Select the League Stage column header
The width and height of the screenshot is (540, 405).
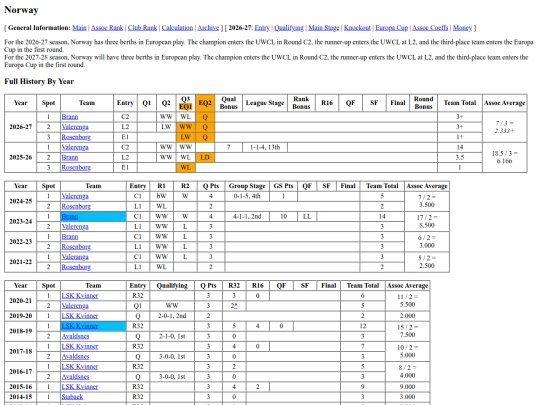coord(265,103)
